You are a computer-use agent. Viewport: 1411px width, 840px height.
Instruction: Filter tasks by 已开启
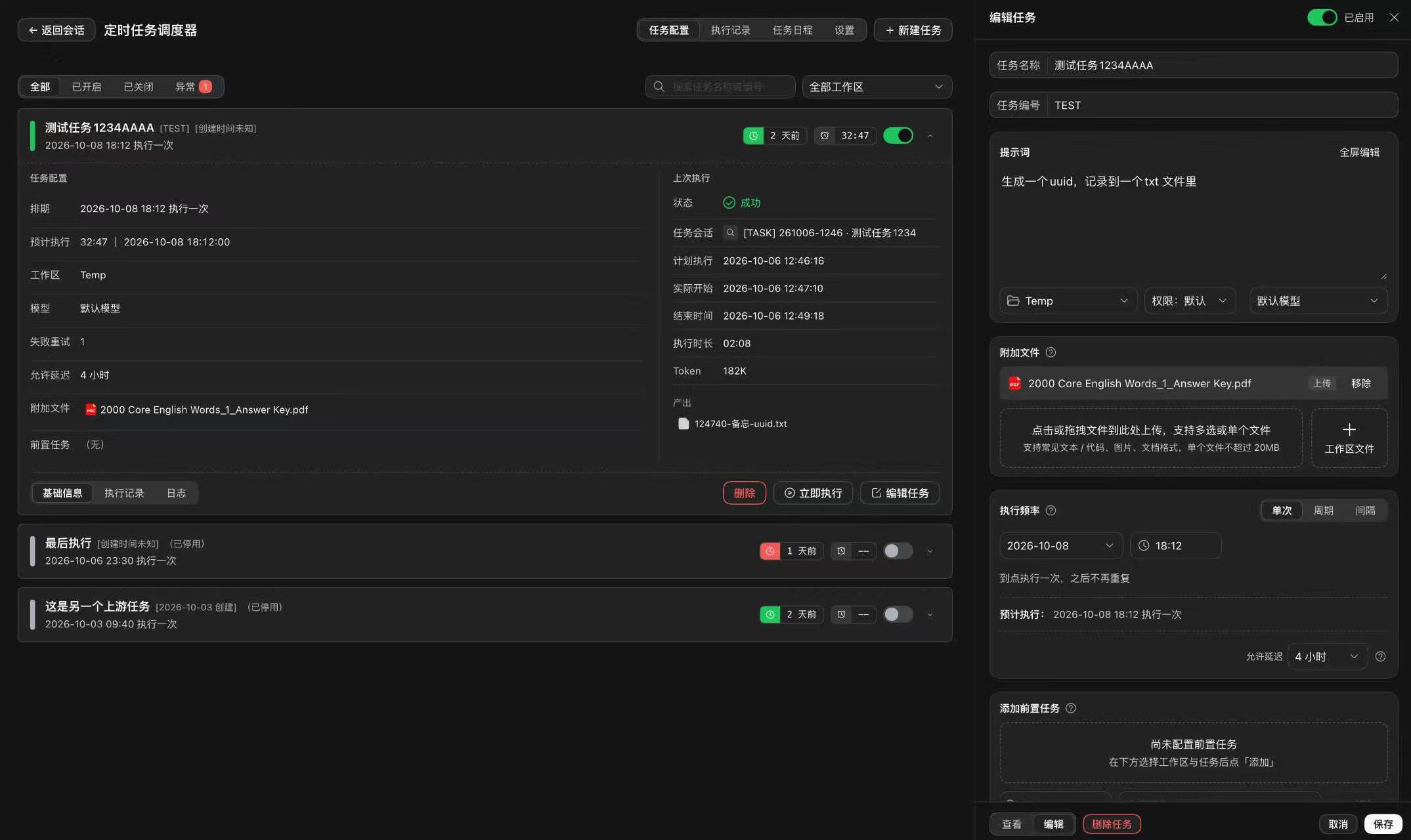coord(87,87)
